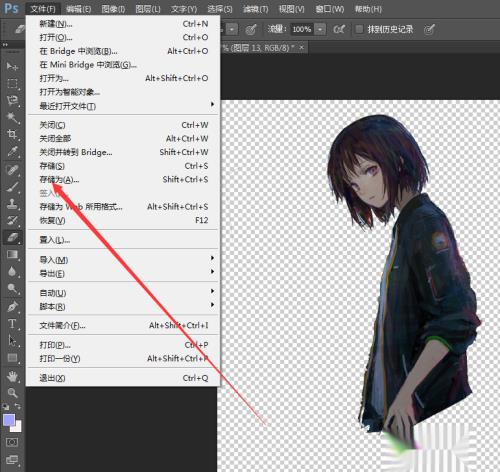
Task: Open the File menu
Action: [43, 9]
